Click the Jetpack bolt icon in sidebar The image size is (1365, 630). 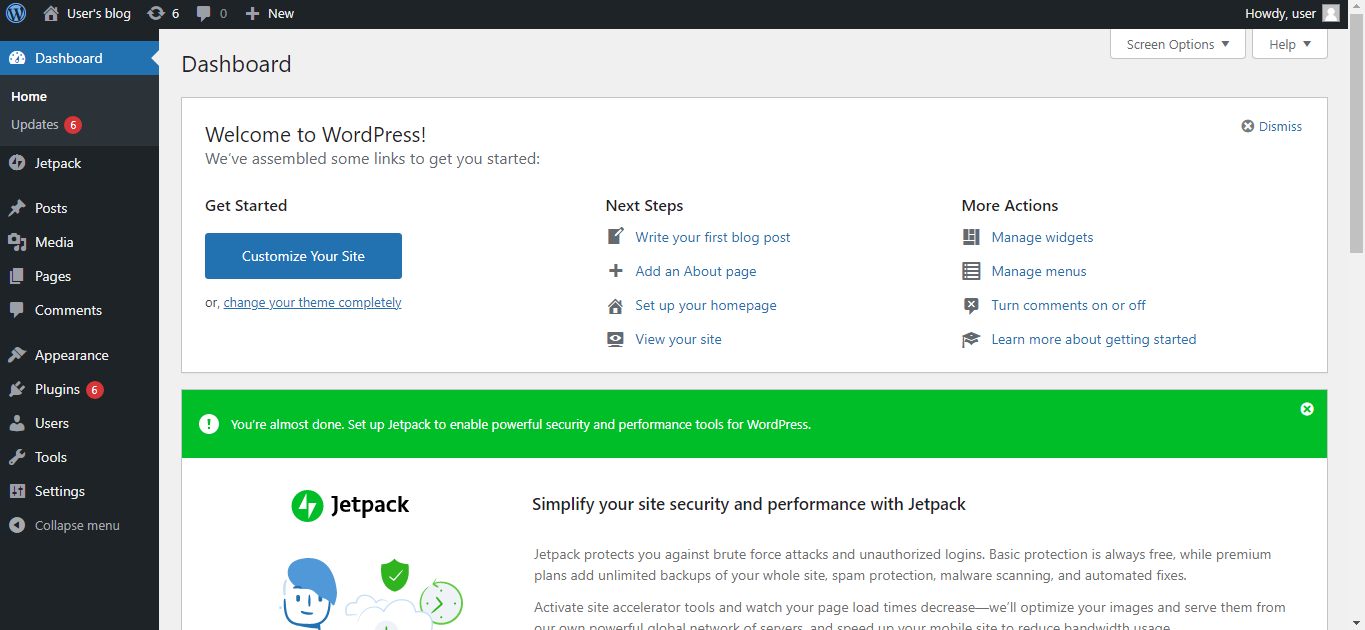click(x=17, y=163)
